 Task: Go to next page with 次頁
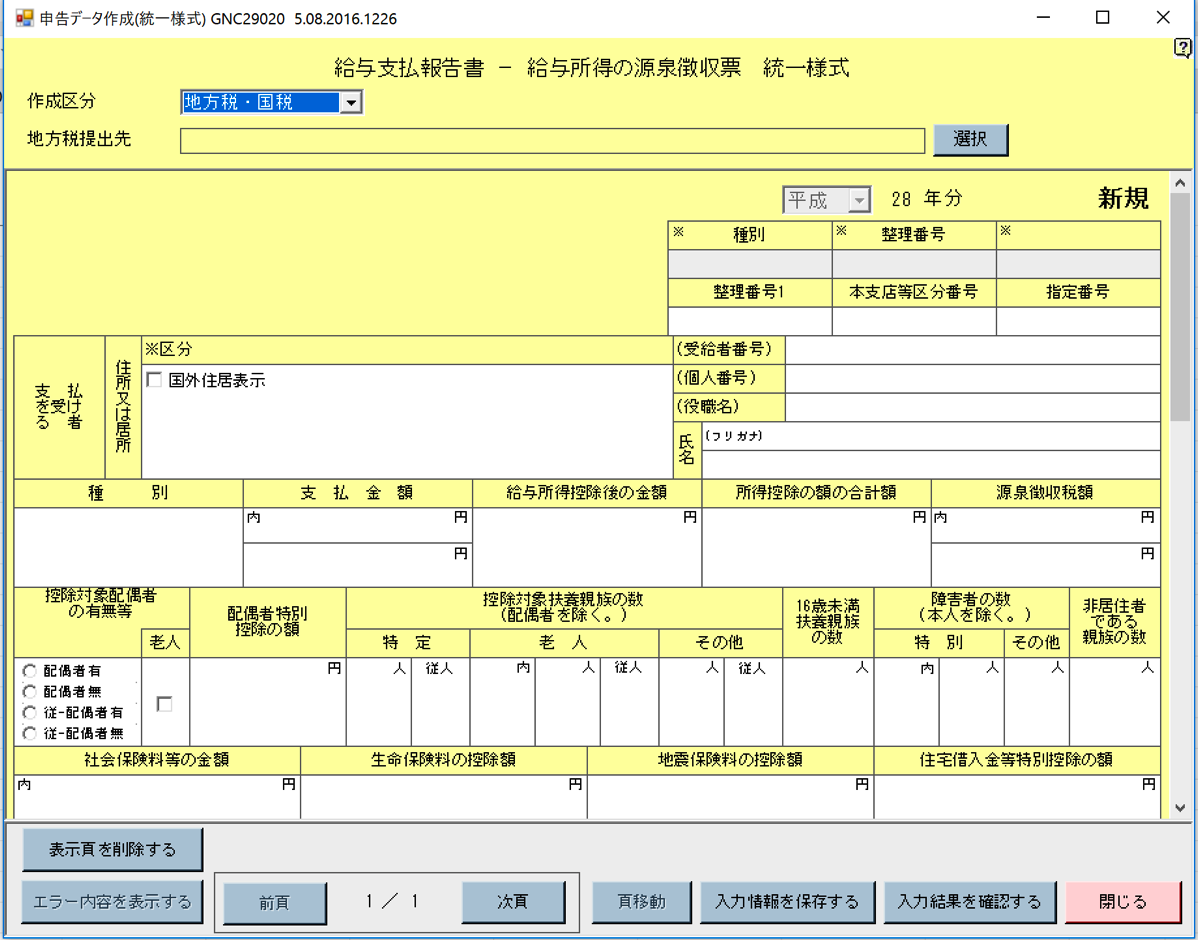click(x=513, y=903)
